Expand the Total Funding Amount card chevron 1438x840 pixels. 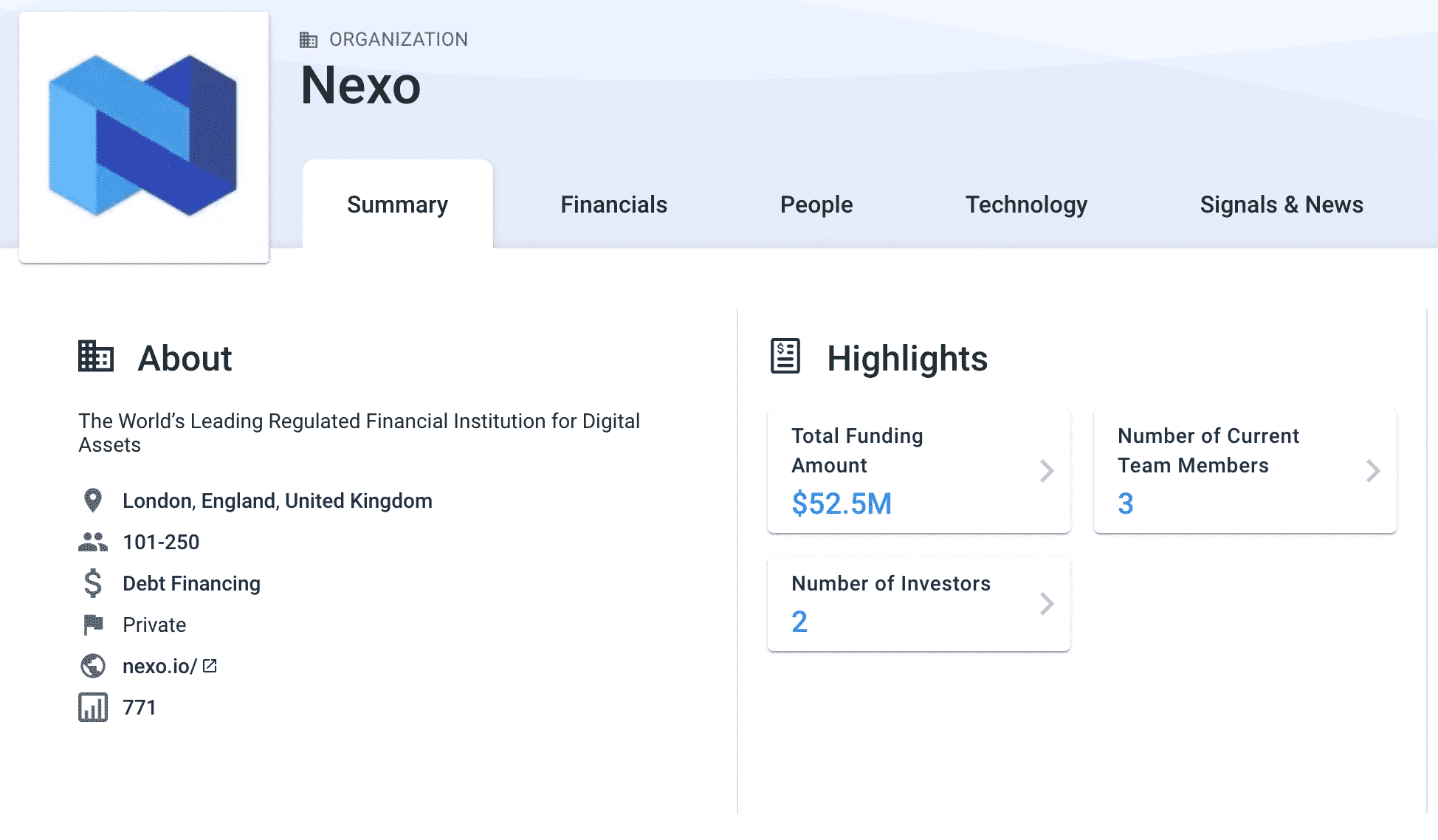point(1047,471)
